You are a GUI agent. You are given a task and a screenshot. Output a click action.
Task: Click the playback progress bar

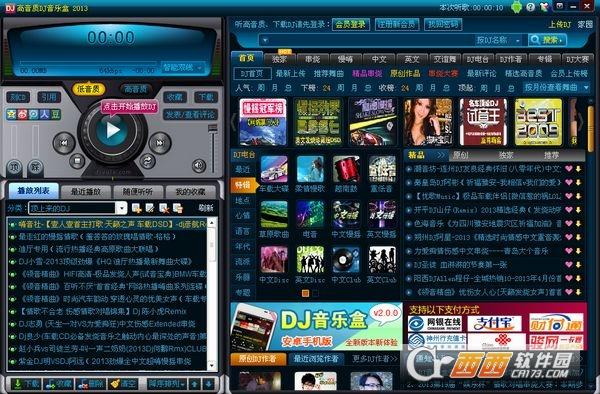tap(88, 62)
